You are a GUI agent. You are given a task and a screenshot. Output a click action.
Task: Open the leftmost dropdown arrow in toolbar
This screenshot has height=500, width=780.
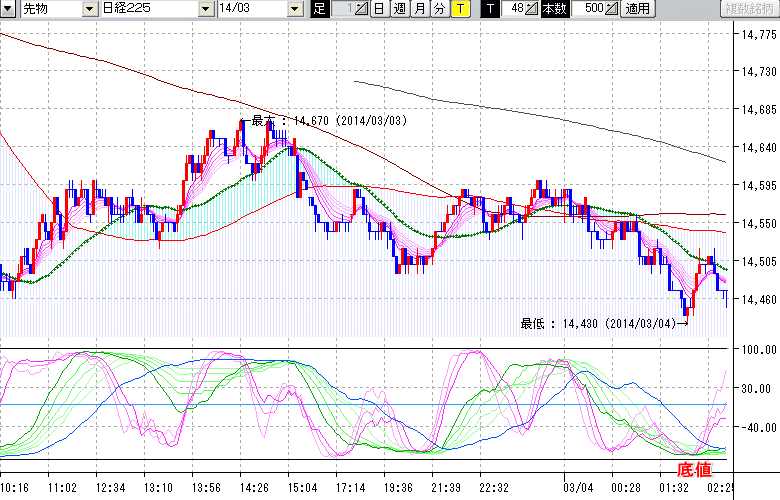pyautogui.click(x=8, y=9)
